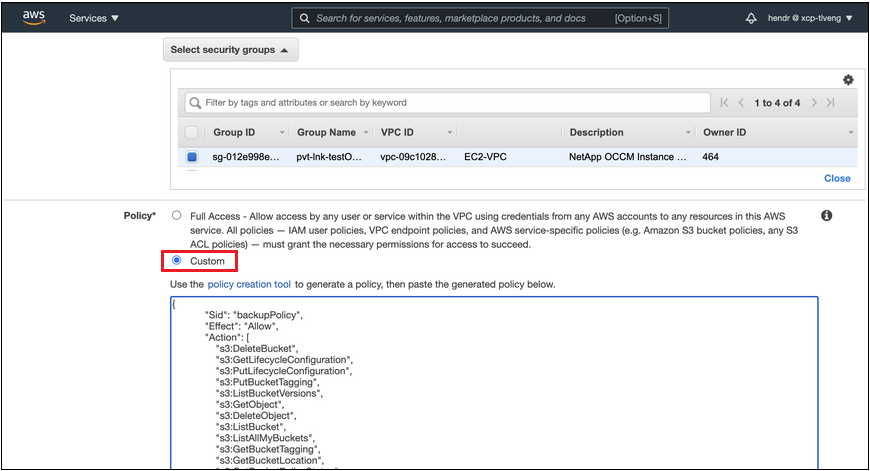
Task: Jump to last page of results
Action: point(831,103)
